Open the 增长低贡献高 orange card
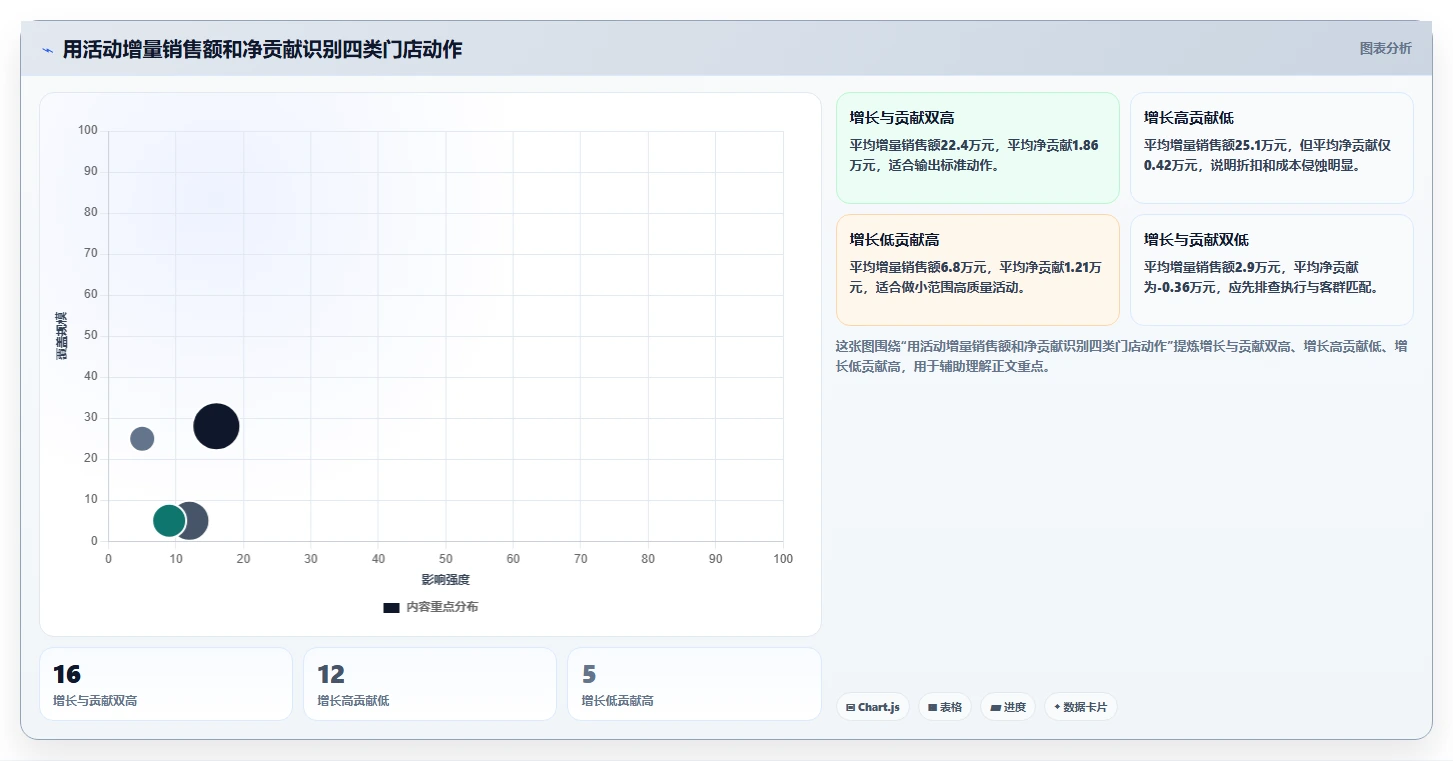This screenshot has height=761, width=1453. [977, 270]
